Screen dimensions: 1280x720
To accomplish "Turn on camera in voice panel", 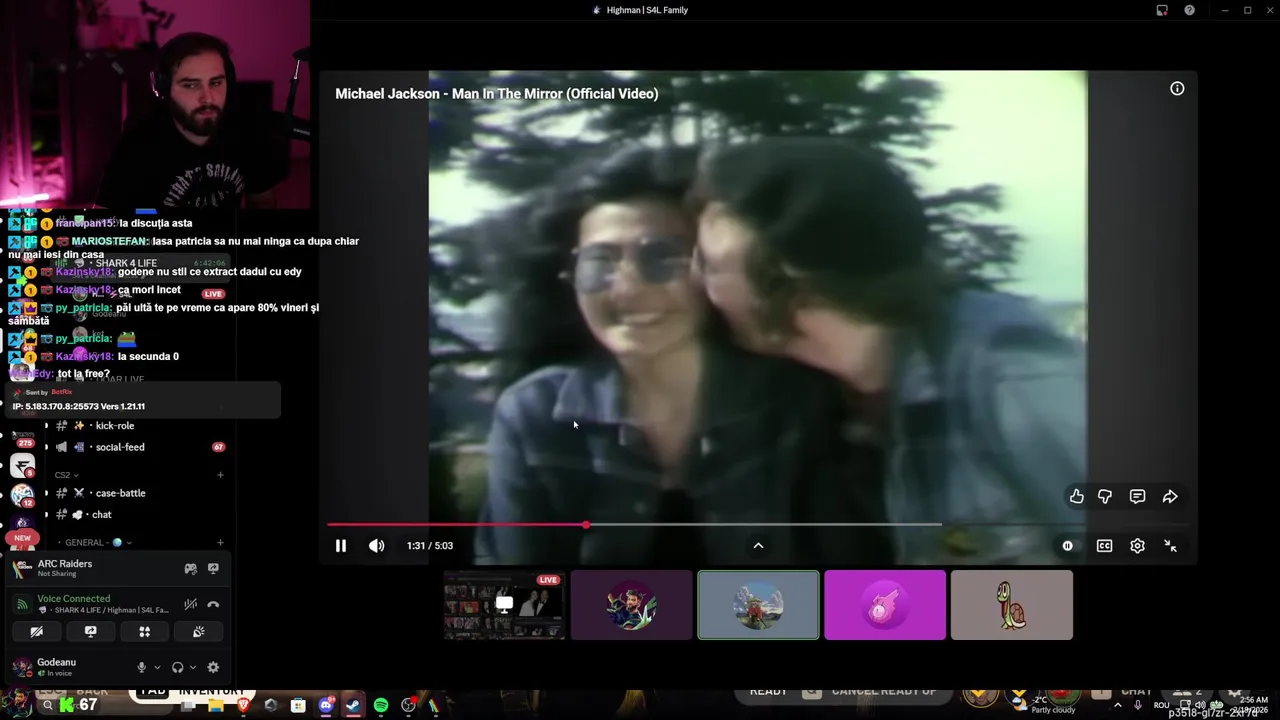I will [x=36, y=632].
